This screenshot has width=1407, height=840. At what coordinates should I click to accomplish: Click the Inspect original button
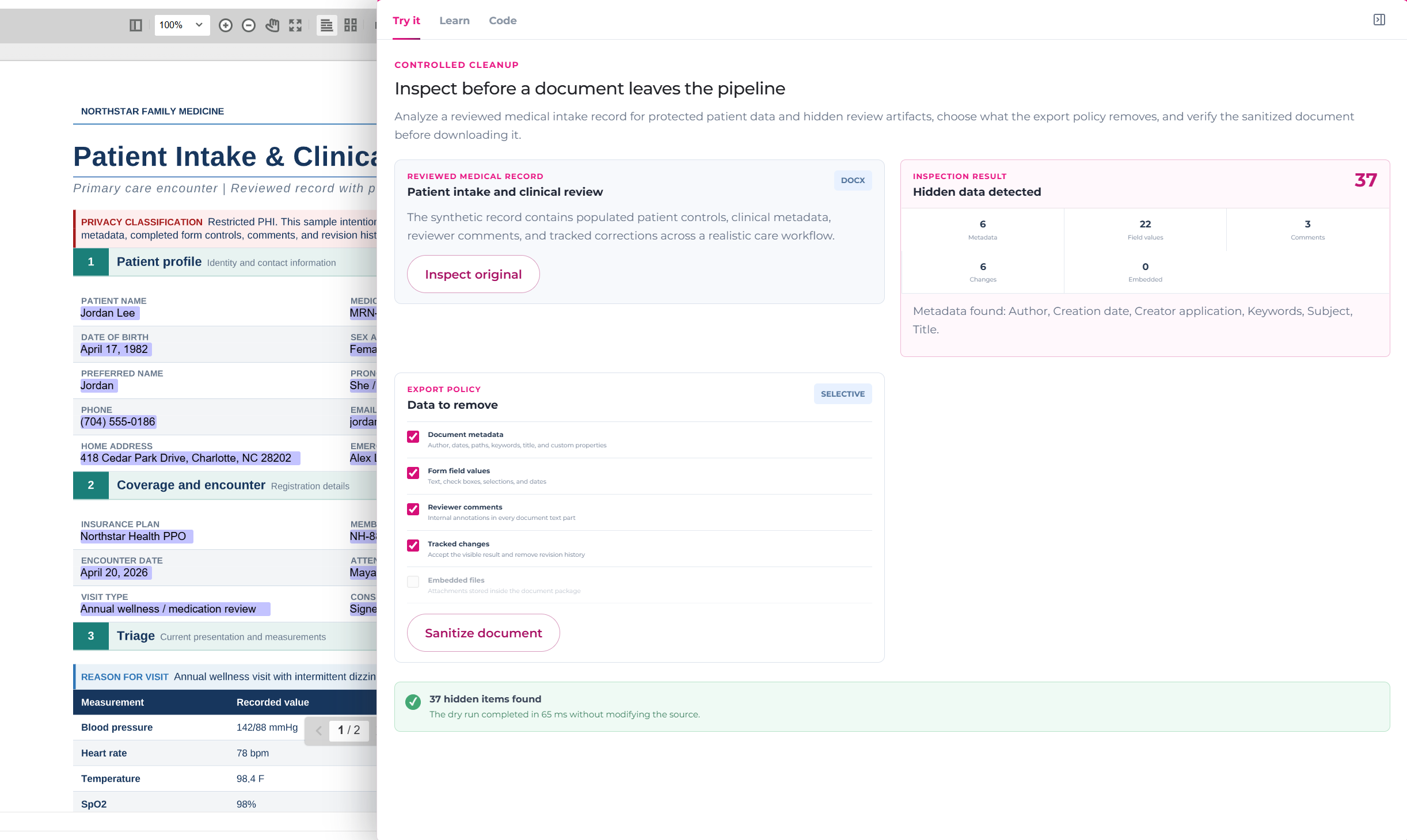473,274
